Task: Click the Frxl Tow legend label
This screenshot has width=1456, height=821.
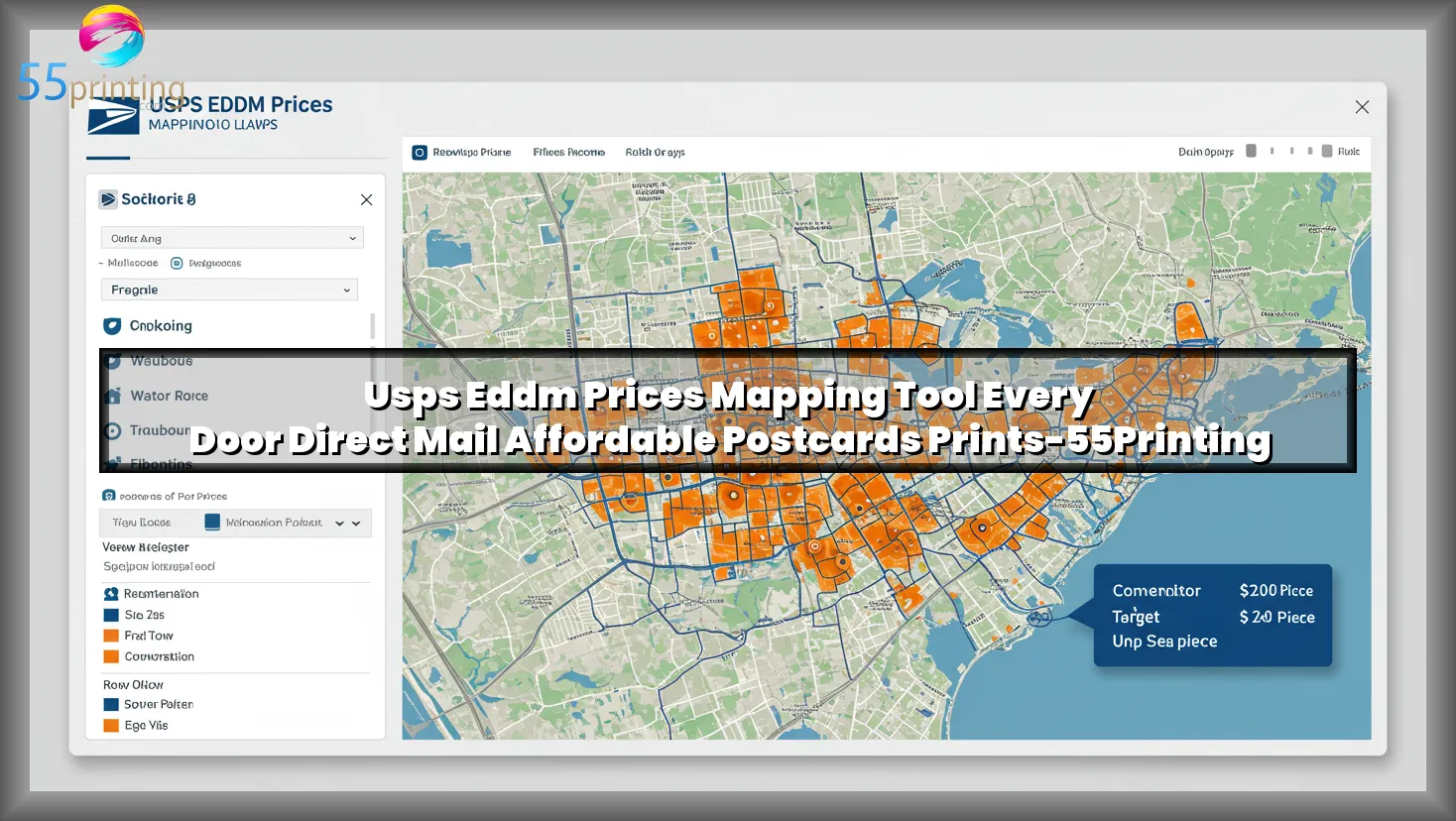Action: pyautogui.click(x=149, y=636)
